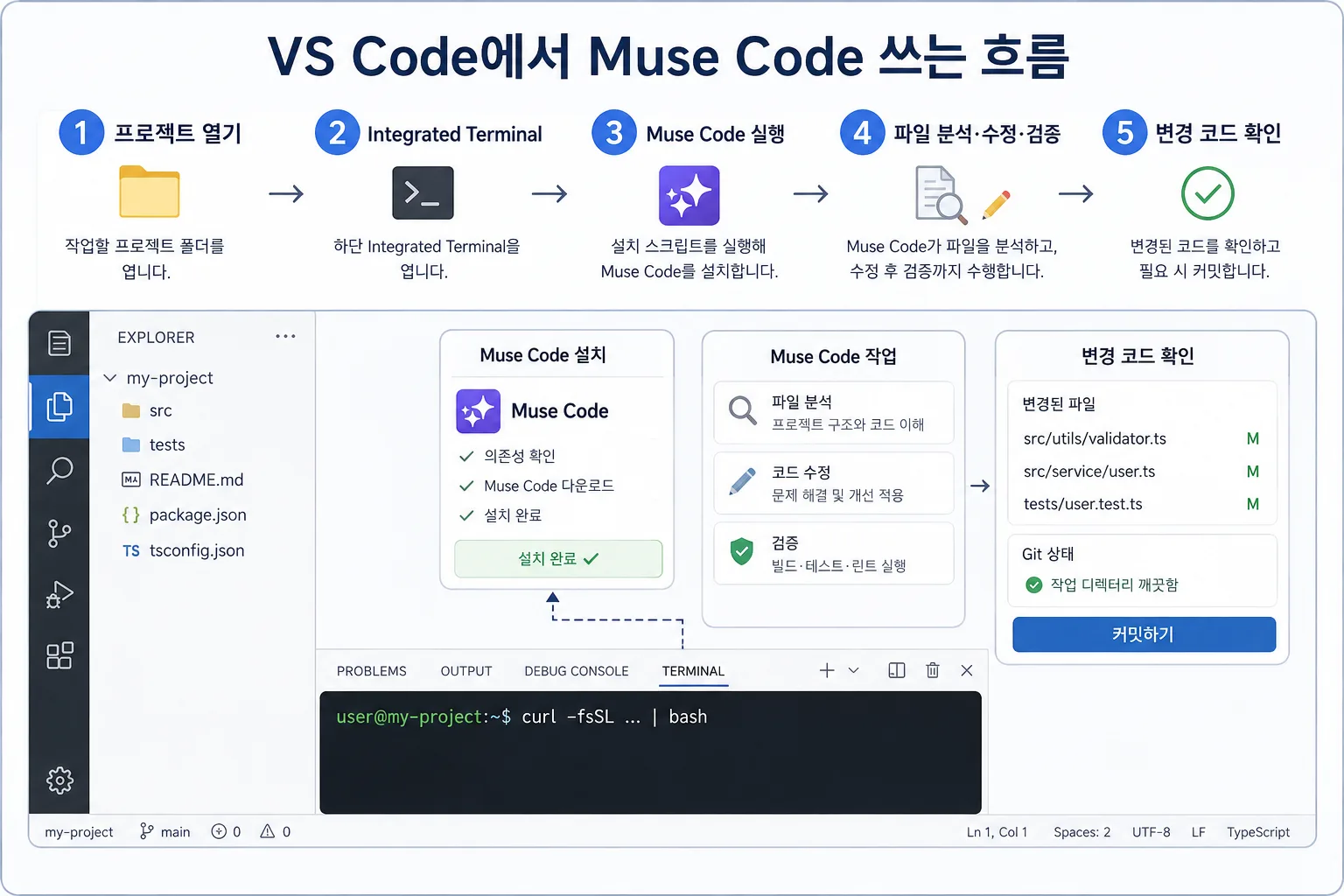This screenshot has width=1344, height=896.
Task: Open README.md file
Action: click(x=183, y=479)
